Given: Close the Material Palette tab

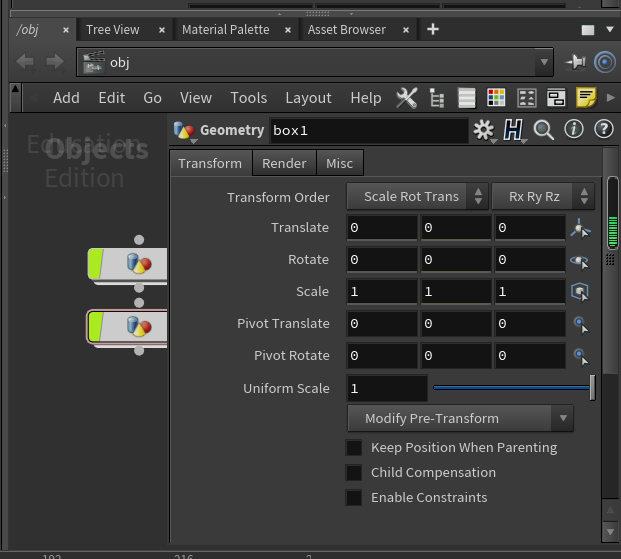Looking at the screenshot, I should click(288, 30).
